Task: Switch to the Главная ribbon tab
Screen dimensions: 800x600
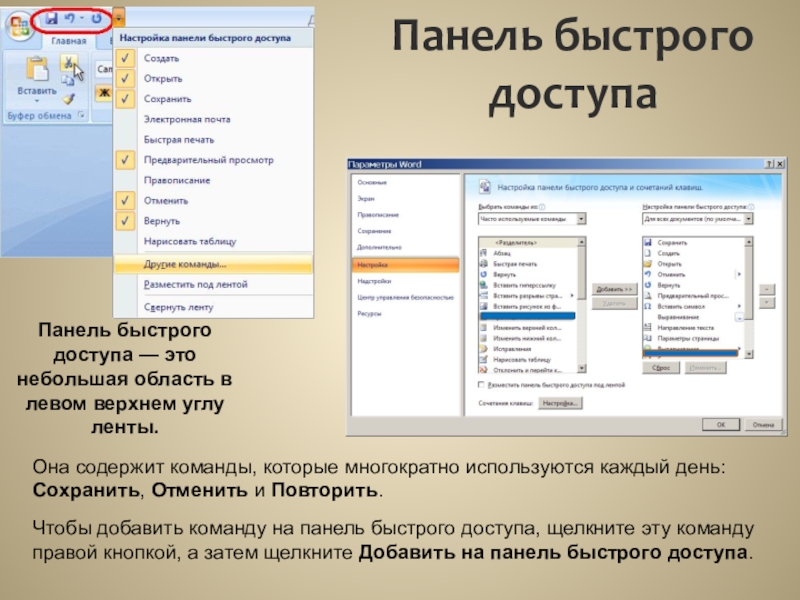Action: [69, 41]
